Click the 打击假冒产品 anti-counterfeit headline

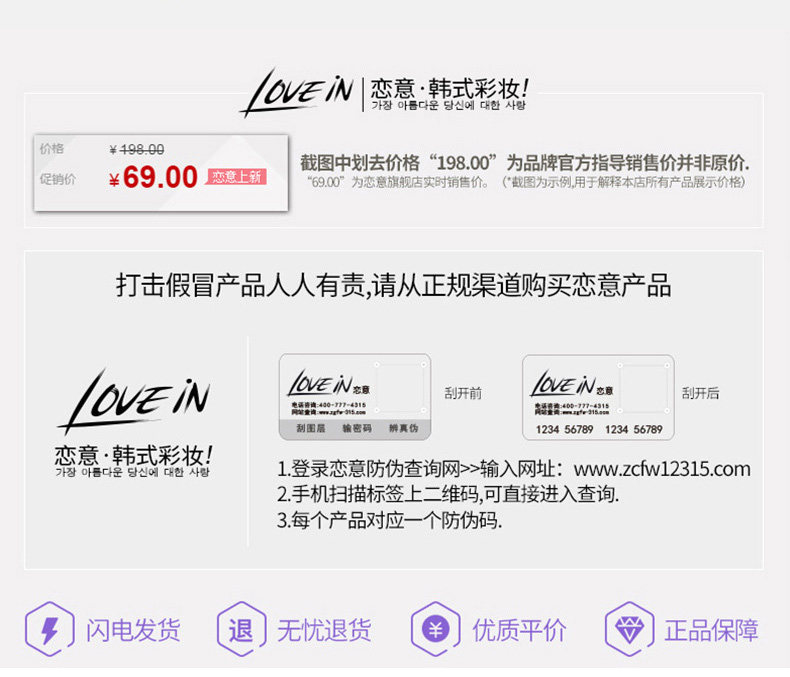pos(393,286)
